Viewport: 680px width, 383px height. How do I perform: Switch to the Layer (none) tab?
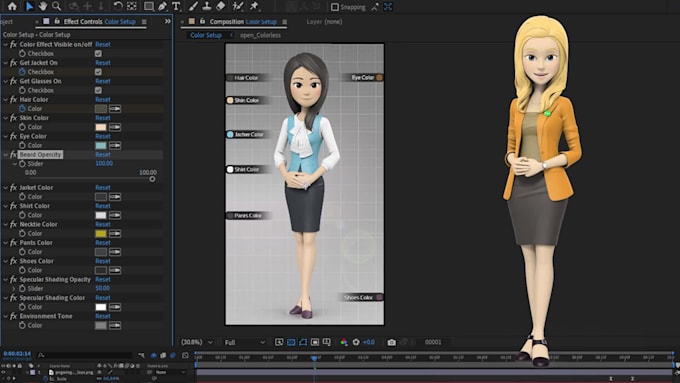pyautogui.click(x=324, y=21)
